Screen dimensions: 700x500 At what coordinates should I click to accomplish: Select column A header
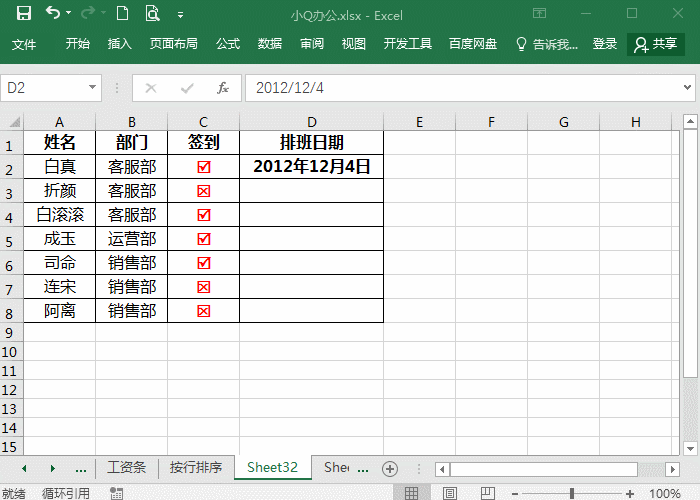[59, 122]
